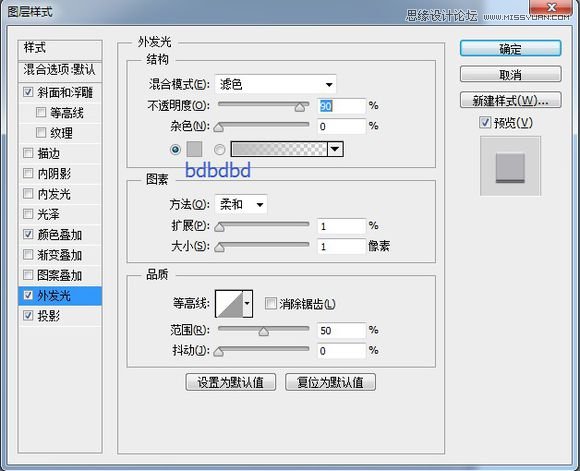The image size is (580, 471).
Task: Enable 消除锯齿 anti-alias checkbox
Action: 271,304
